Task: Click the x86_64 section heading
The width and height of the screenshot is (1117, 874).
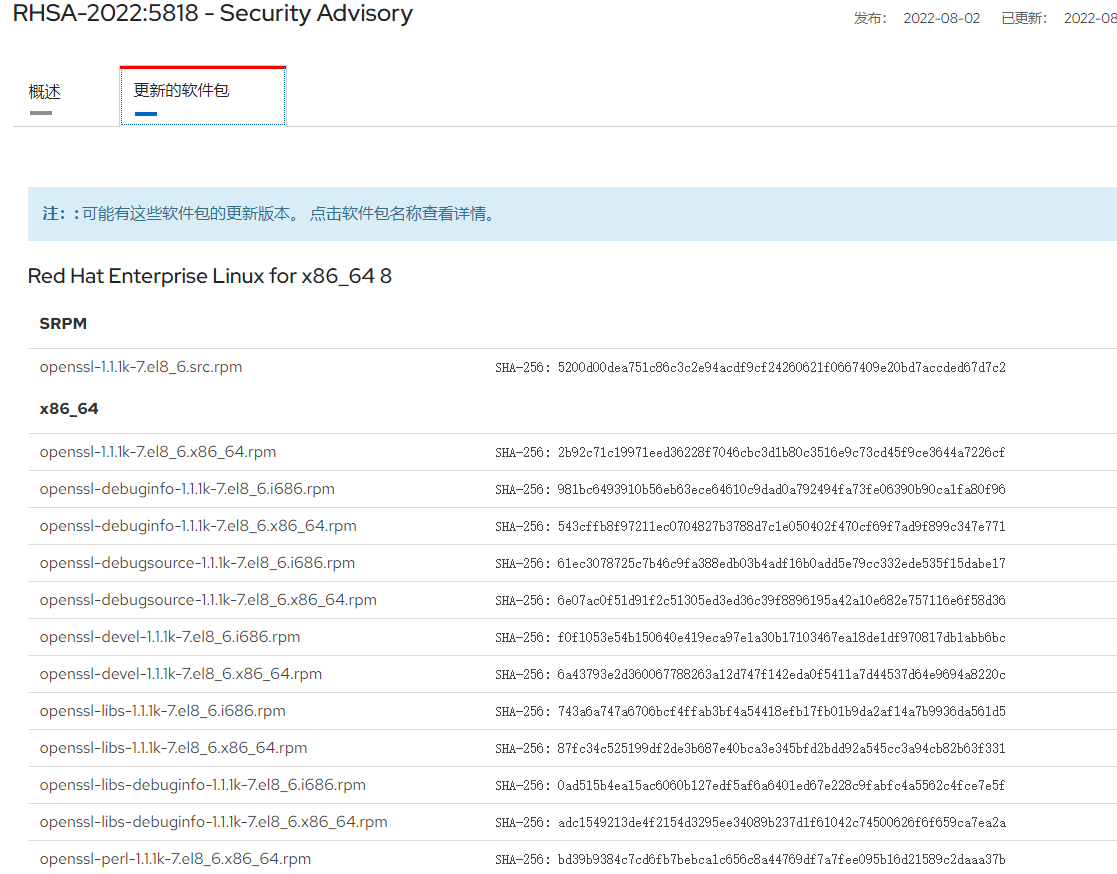Action: pyautogui.click(x=69, y=409)
